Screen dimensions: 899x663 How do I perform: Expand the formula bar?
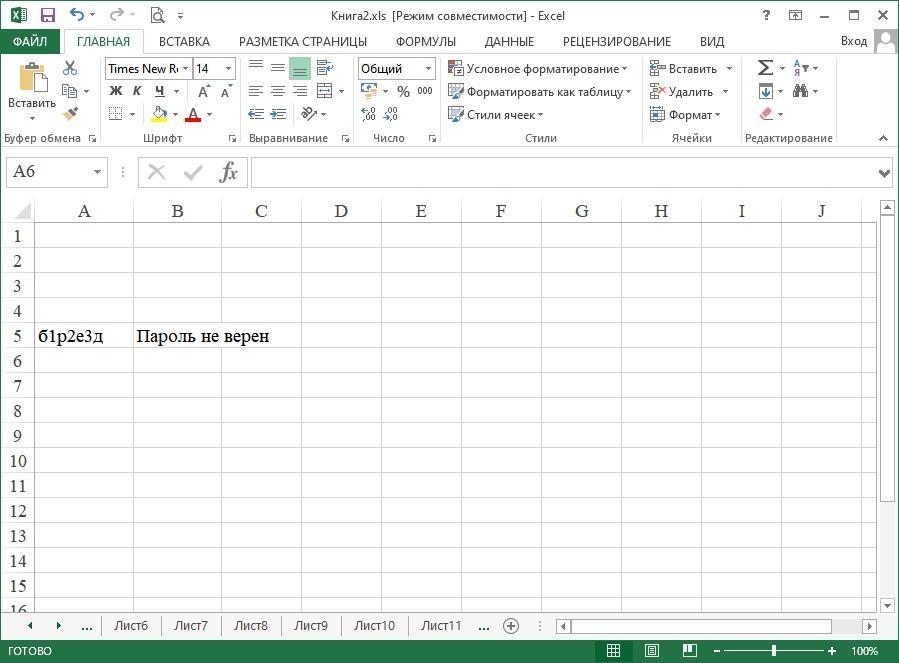point(884,172)
